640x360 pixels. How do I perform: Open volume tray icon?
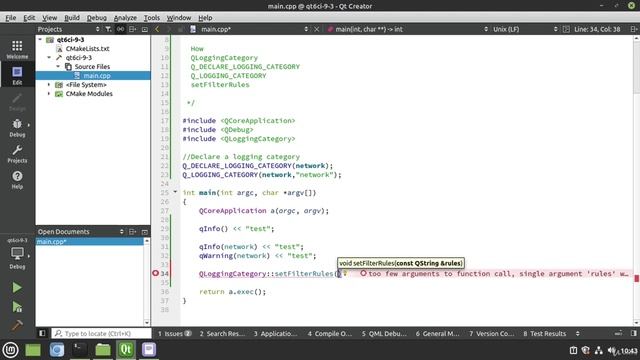(x=612, y=350)
